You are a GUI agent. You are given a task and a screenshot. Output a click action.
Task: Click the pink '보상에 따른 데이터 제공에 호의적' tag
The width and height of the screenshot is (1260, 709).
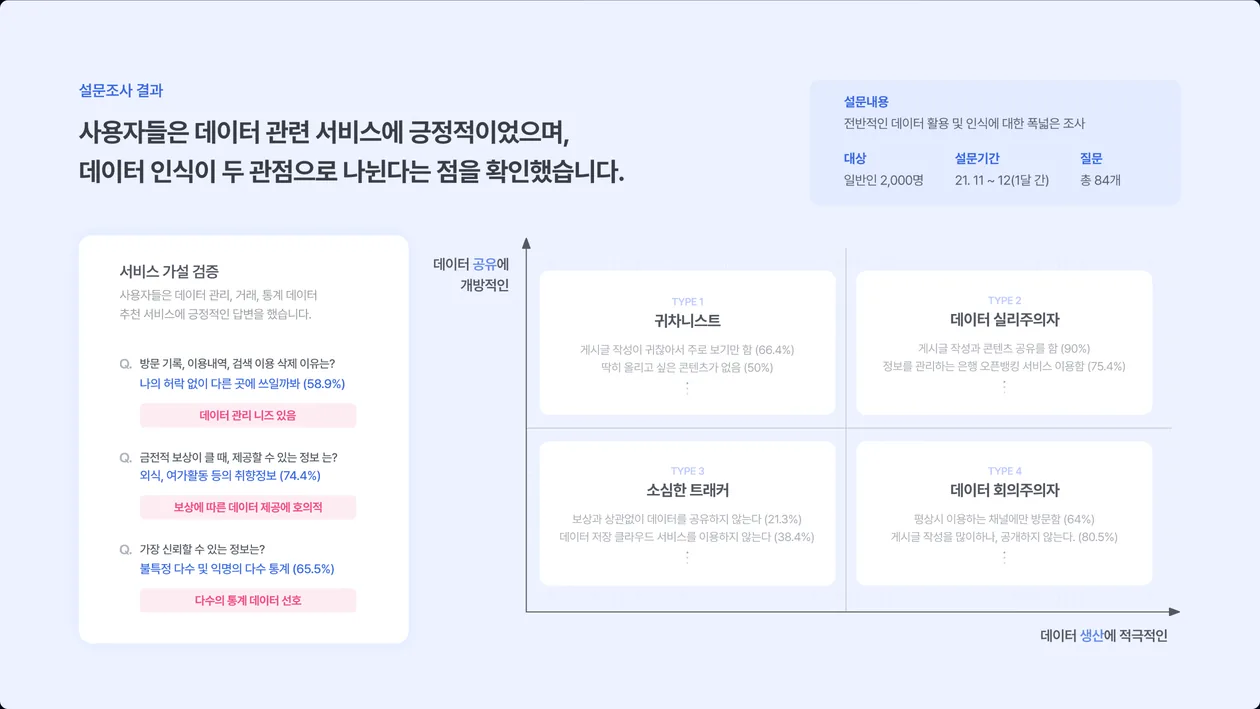point(248,508)
